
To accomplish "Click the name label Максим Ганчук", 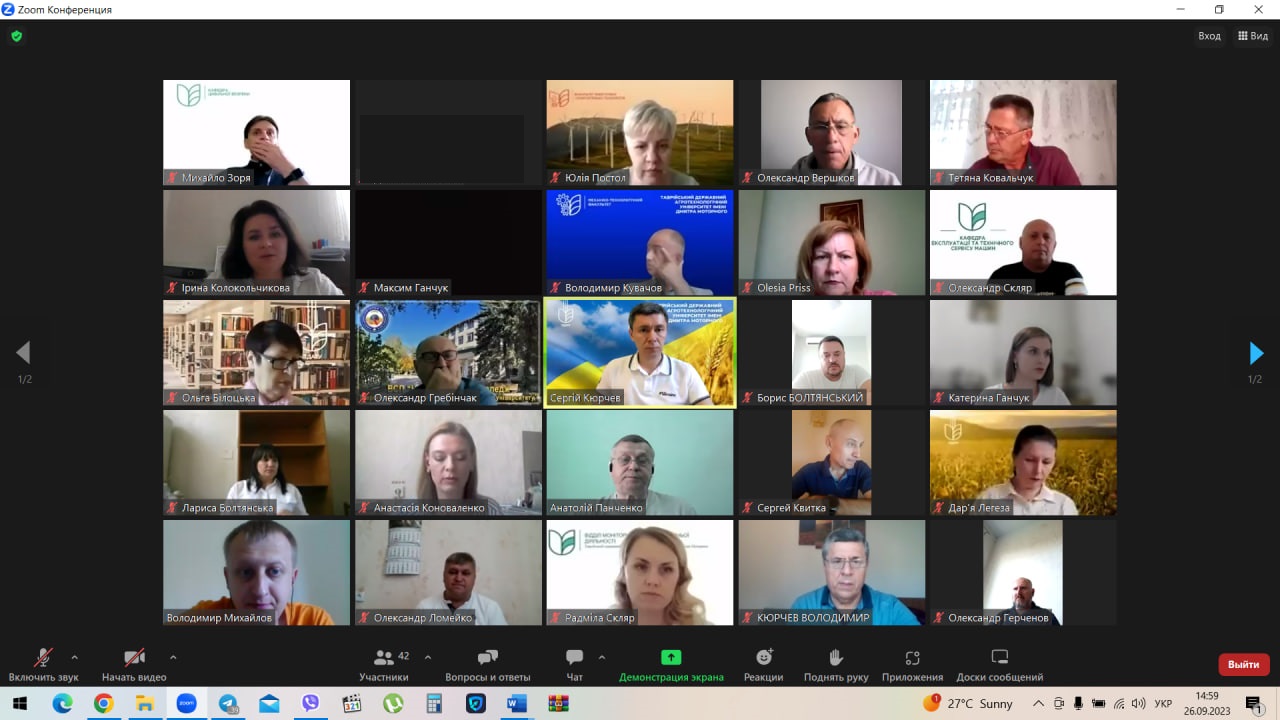I will point(411,288).
